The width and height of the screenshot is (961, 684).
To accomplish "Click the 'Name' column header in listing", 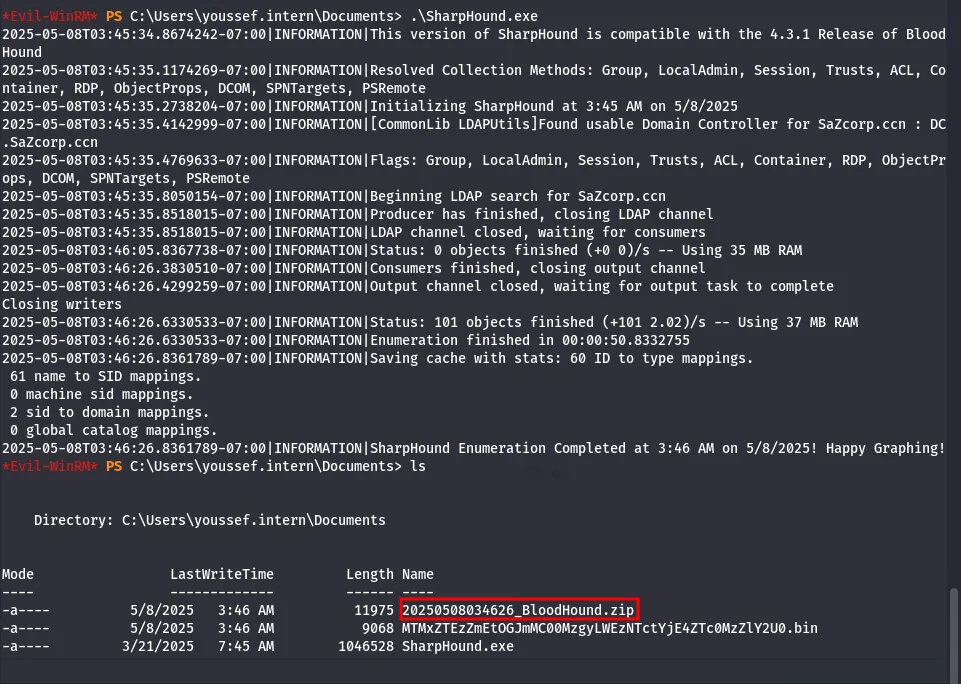I will (x=418, y=574).
